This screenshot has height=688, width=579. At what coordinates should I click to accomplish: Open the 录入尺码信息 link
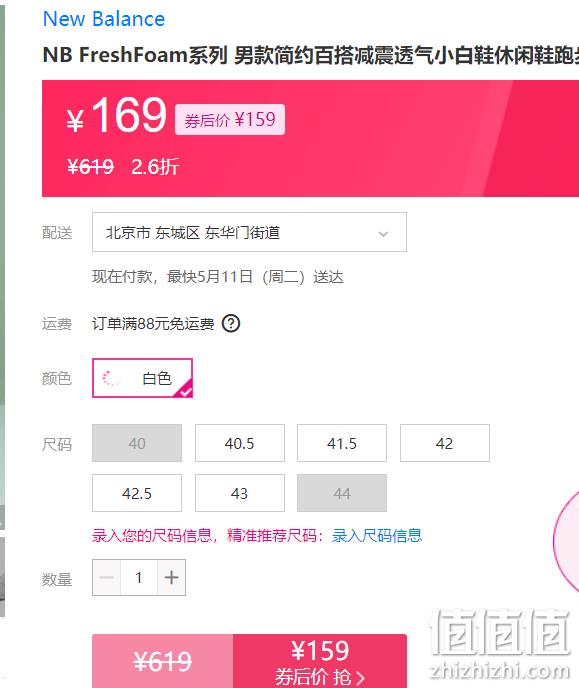(377, 536)
